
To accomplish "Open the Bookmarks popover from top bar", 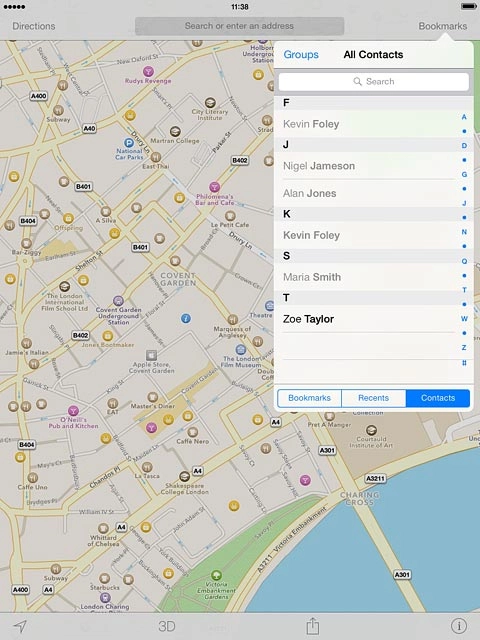I will [442, 26].
